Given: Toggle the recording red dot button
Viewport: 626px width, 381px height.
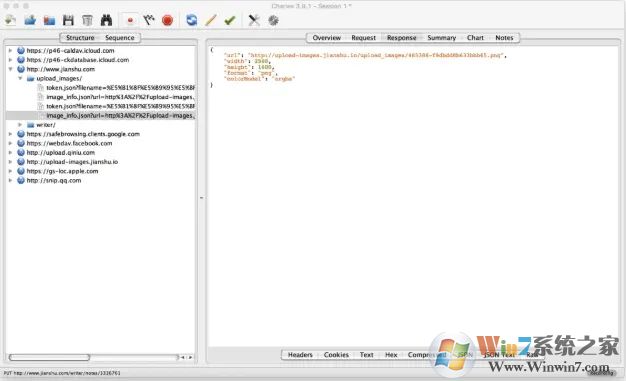Looking at the screenshot, I should click(x=130, y=20).
